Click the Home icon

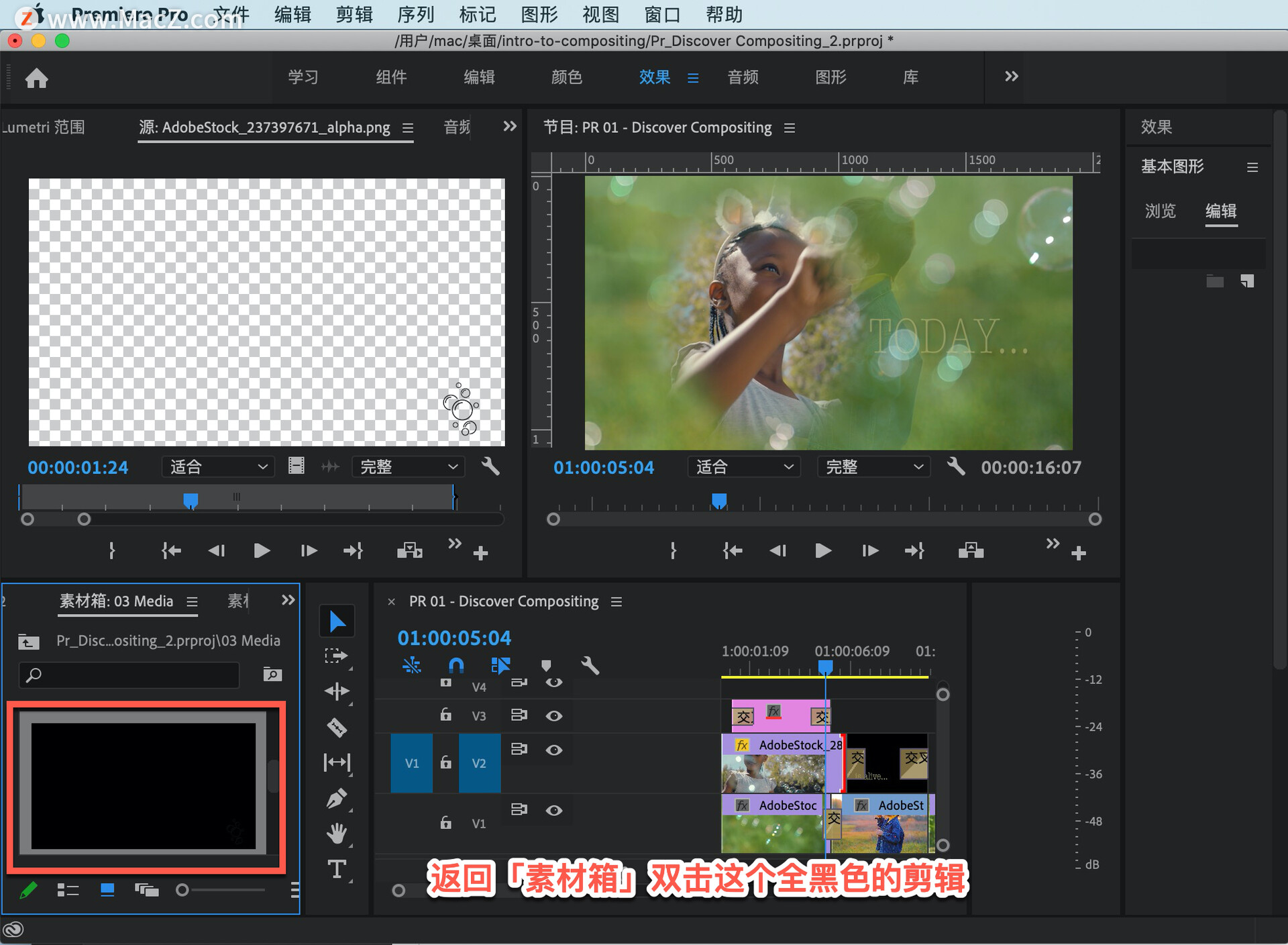coord(37,78)
